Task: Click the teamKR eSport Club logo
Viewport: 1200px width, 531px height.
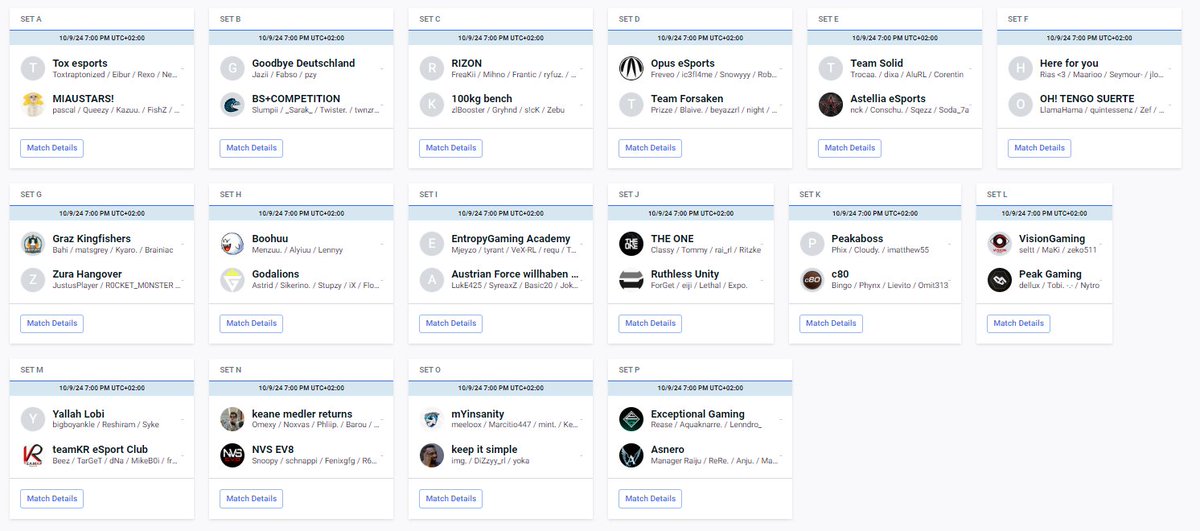Action: point(33,455)
